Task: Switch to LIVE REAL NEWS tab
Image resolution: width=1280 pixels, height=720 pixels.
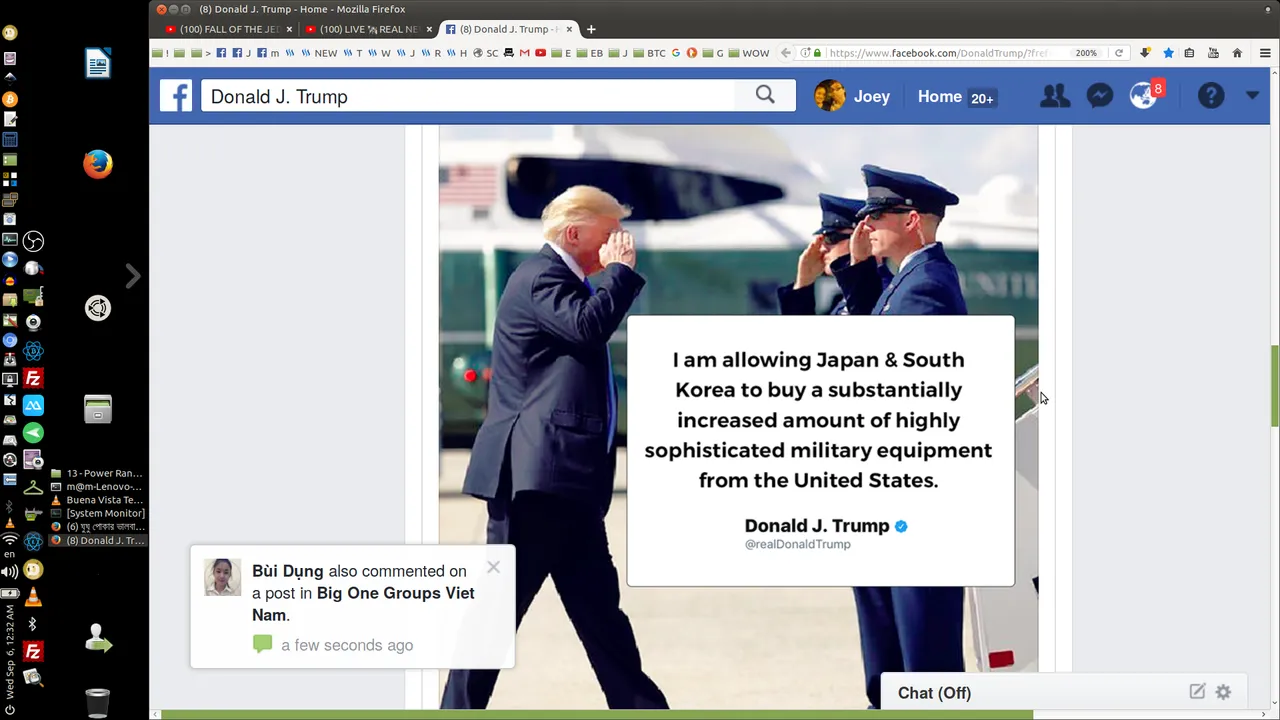Action: click(x=368, y=29)
